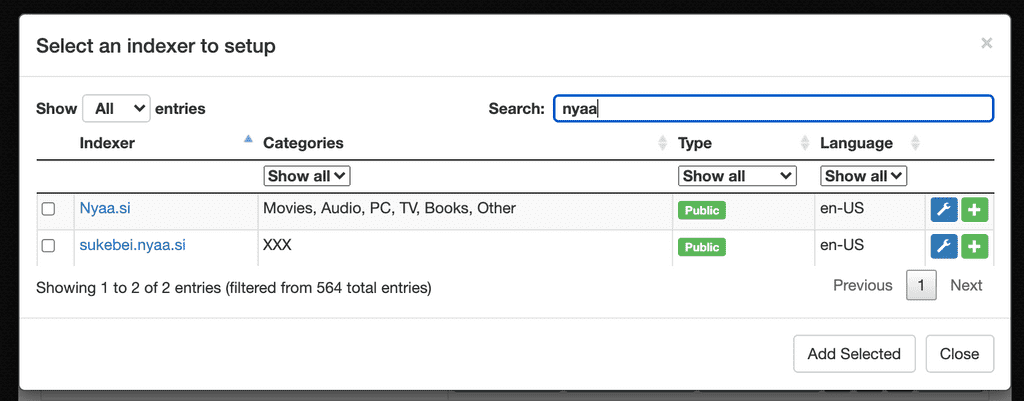Sort by Language column header
This screenshot has height=401, width=1024.
click(856, 143)
